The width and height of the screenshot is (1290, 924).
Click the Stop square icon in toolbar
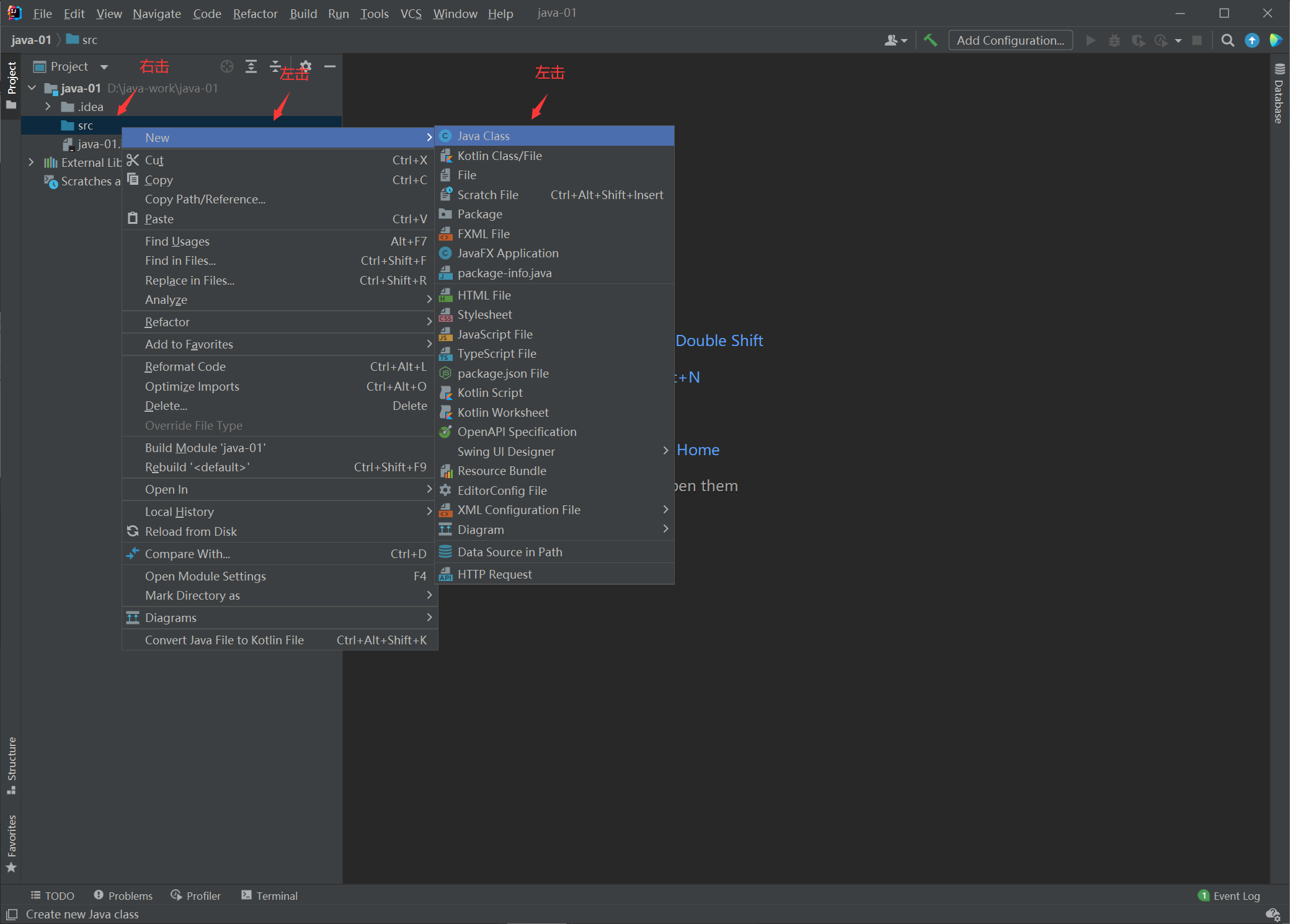(x=1197, y=40)
